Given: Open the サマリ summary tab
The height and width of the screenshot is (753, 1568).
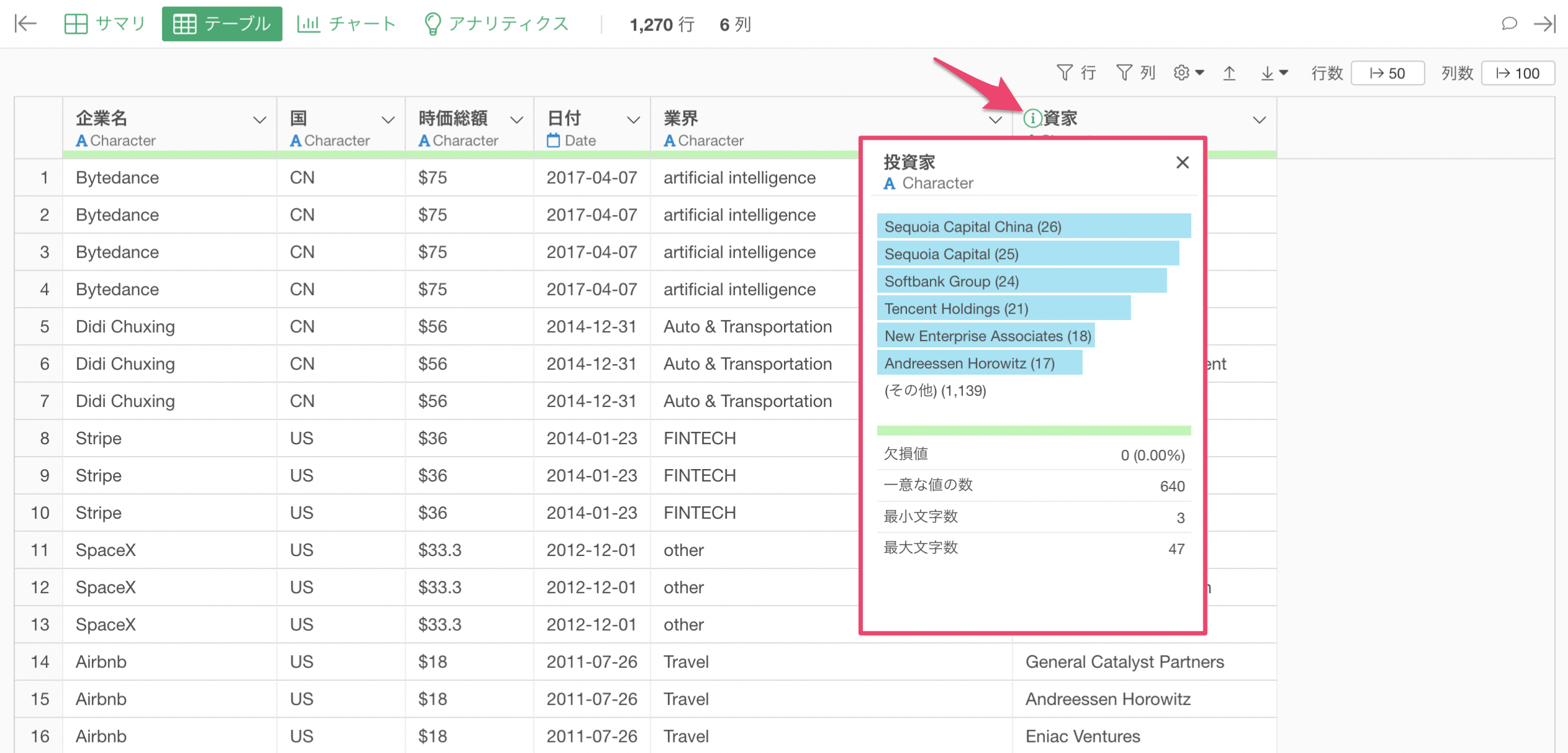Looking at the screenshot, I should [105, 24].
